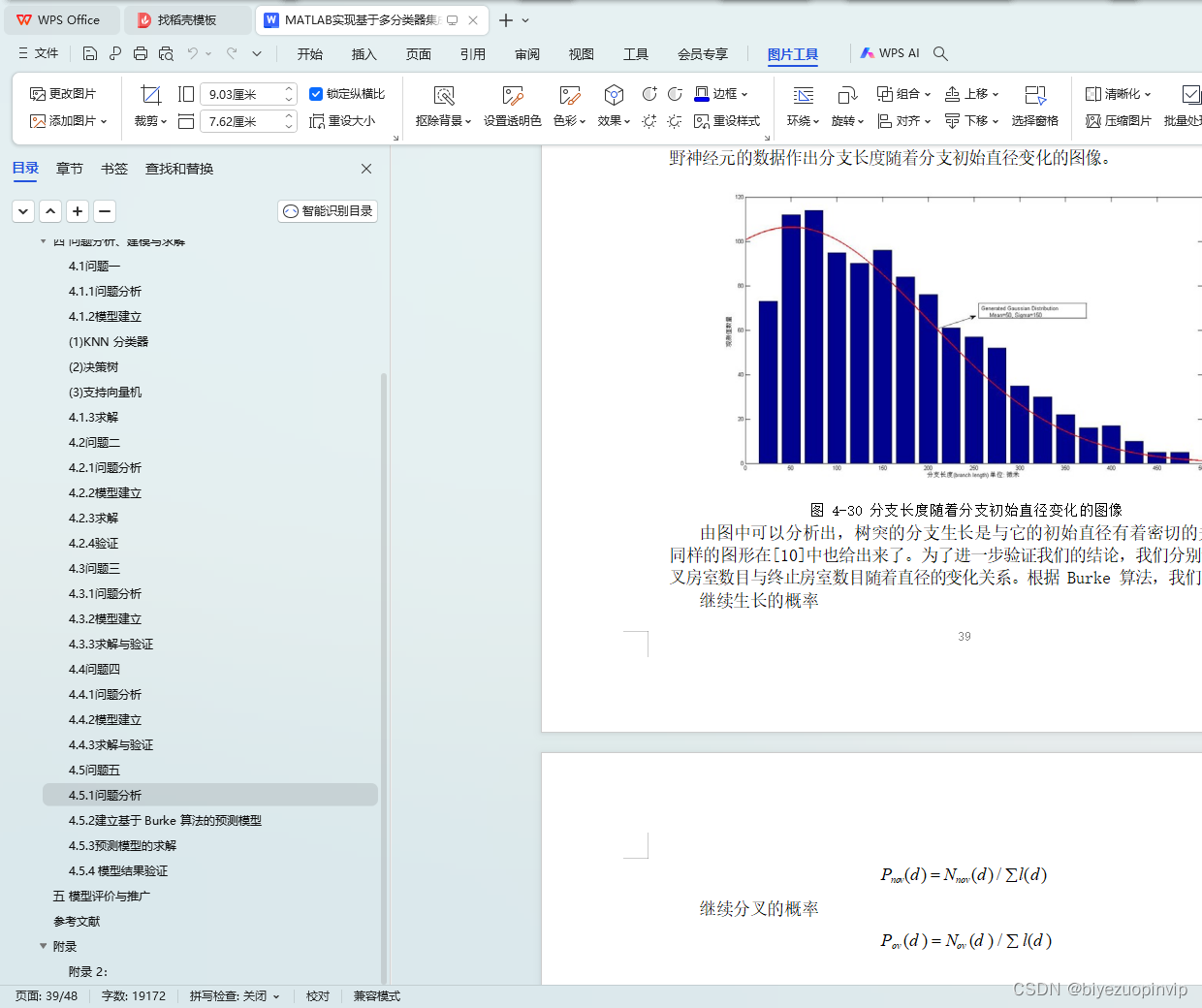Screen dimensions: 1202x1008
Task: Switch to the 插入 ribbon tab
Action: (364, 54)
